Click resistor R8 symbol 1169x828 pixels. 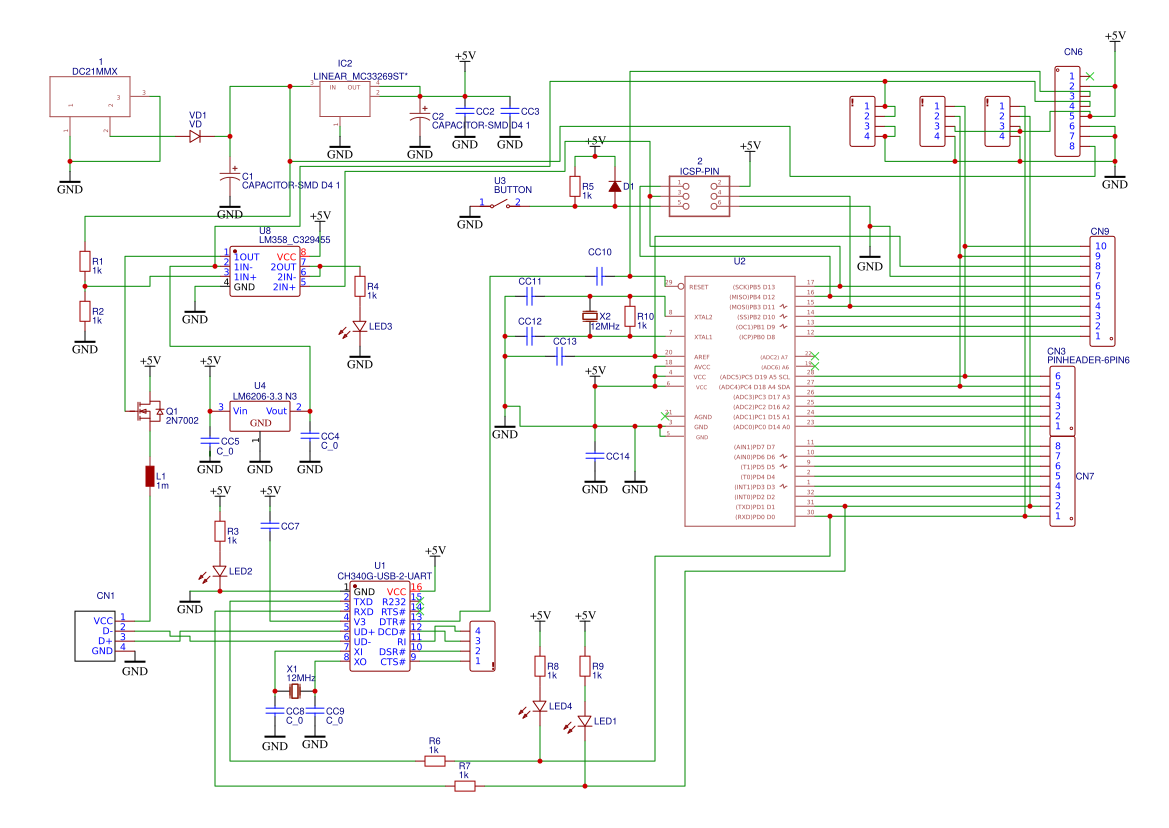click(x=540, y=666)
